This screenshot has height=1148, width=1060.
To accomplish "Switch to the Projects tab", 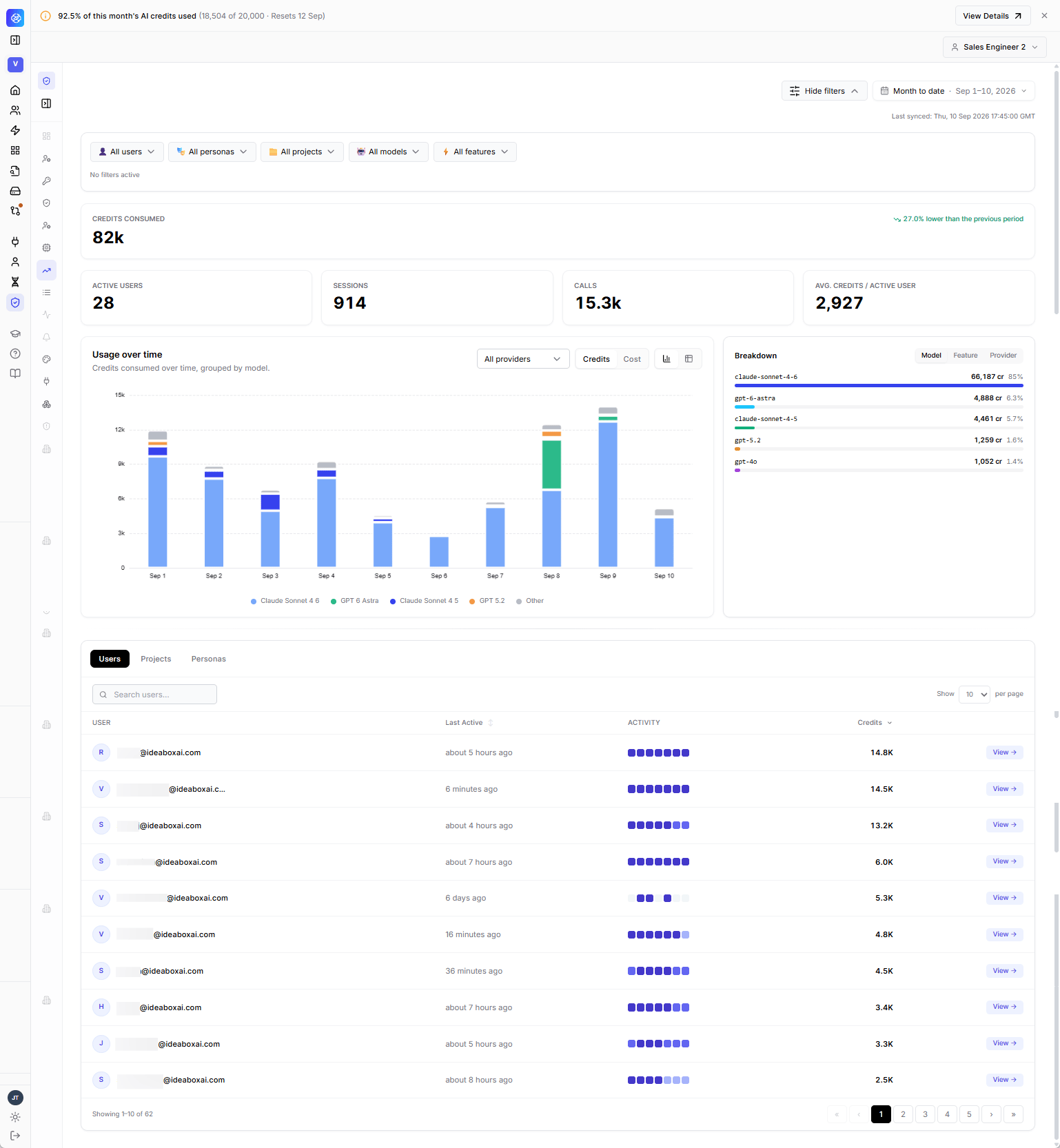I will (156, 659).
